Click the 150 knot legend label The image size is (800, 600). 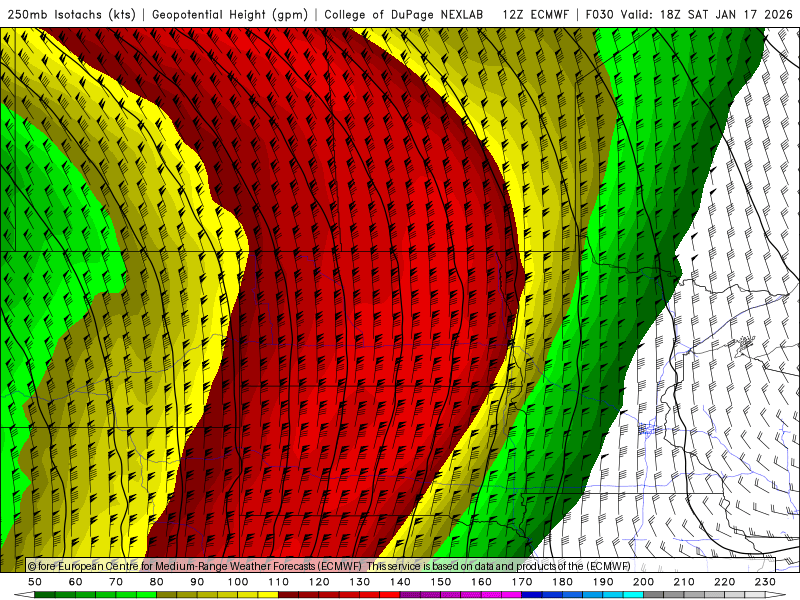point(440,582)
